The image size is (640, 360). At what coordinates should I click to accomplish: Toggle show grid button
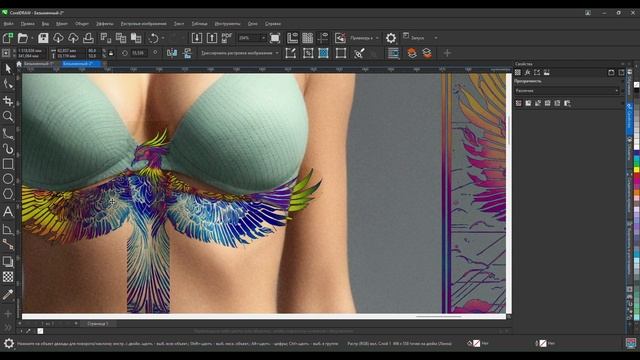click(308, 38)
